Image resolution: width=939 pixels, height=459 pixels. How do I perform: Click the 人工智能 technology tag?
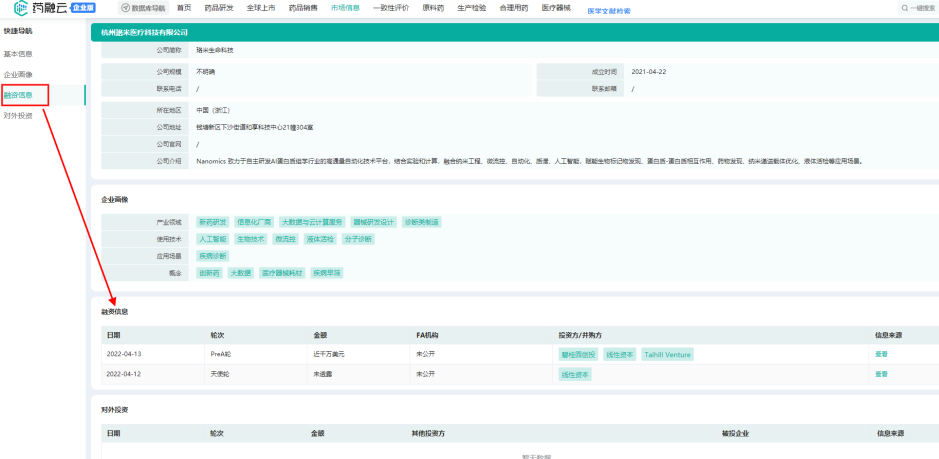213,238
